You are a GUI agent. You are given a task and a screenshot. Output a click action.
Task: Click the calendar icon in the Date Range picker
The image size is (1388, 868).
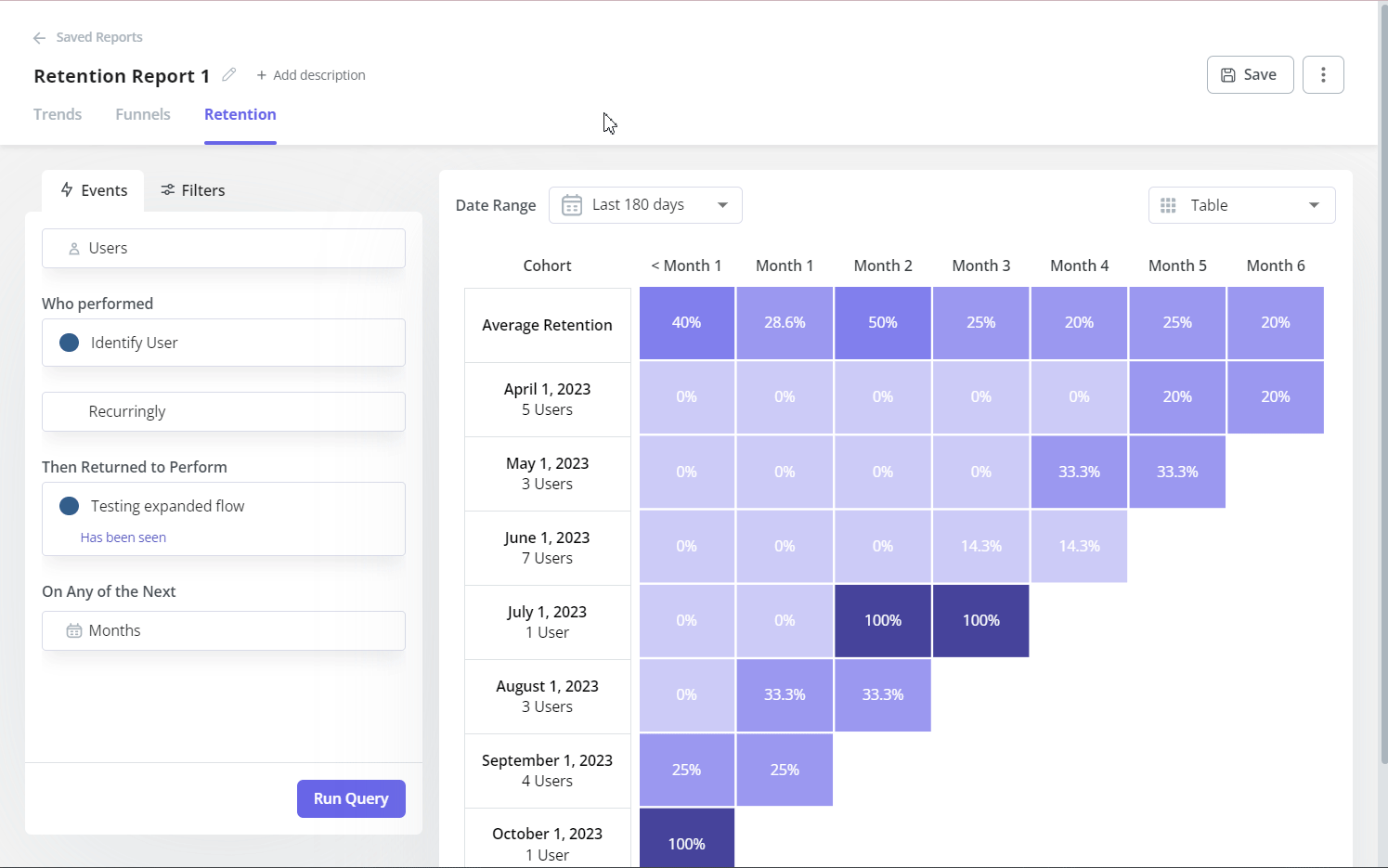tap(572, 204)
